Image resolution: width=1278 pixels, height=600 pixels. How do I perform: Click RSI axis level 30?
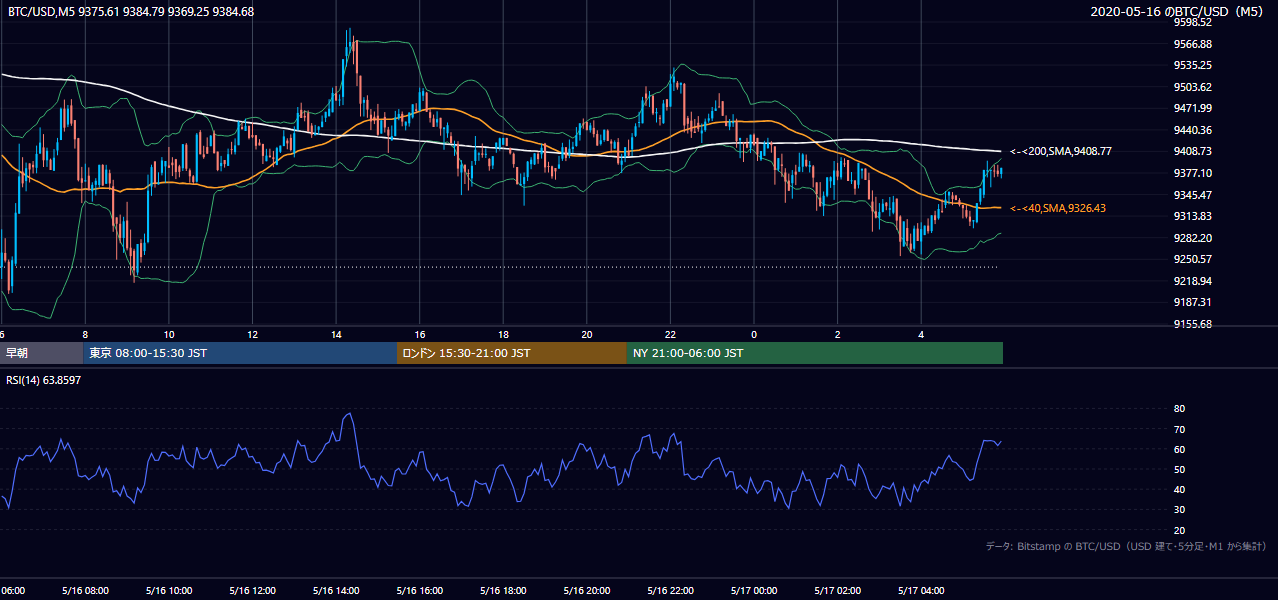click(x=1179, y=509)
